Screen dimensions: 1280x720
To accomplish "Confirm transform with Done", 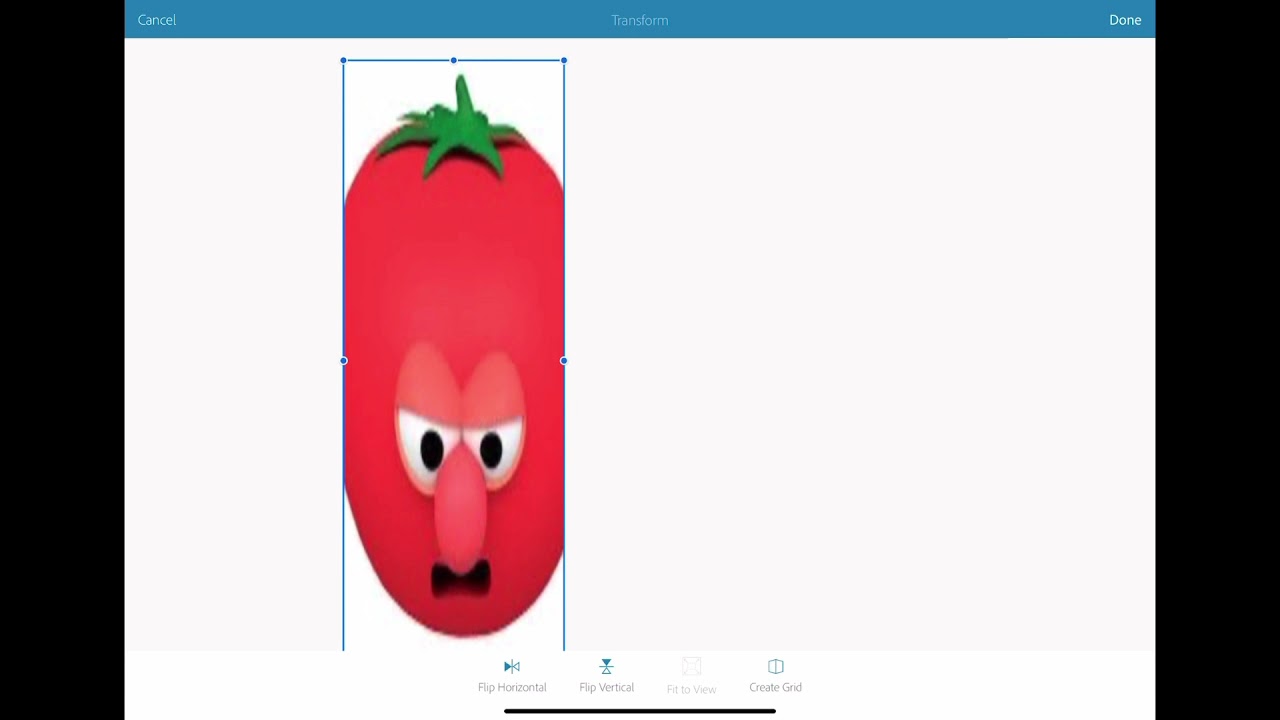I will coord(1125,20).
